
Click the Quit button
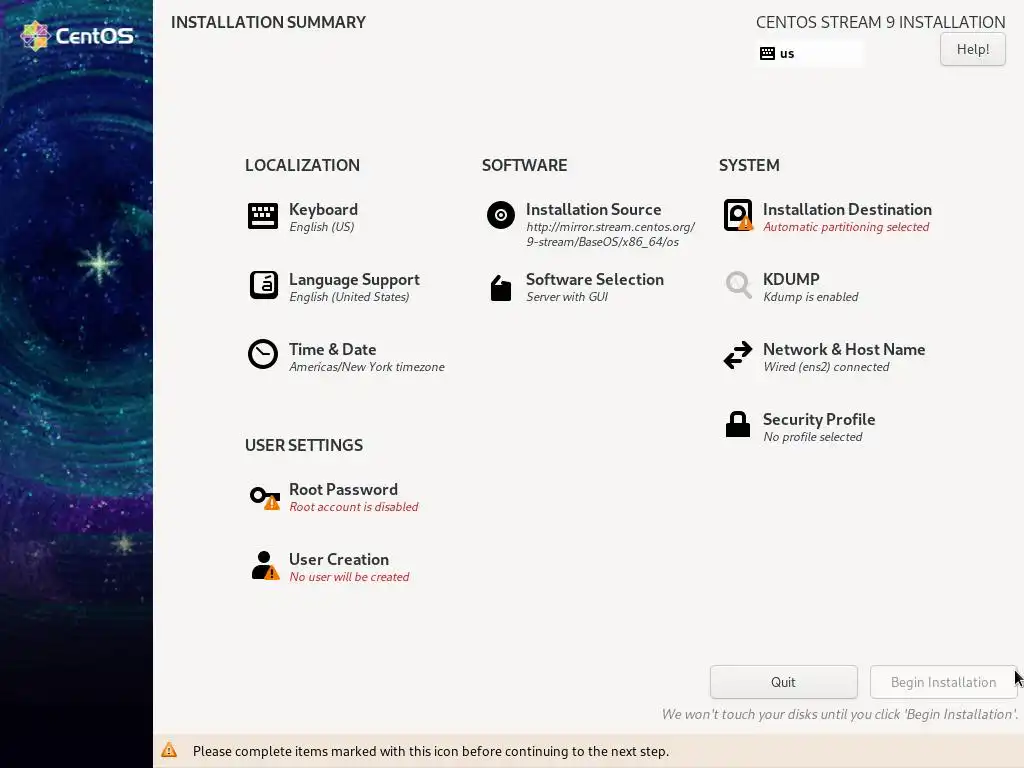tap(783, 682)
